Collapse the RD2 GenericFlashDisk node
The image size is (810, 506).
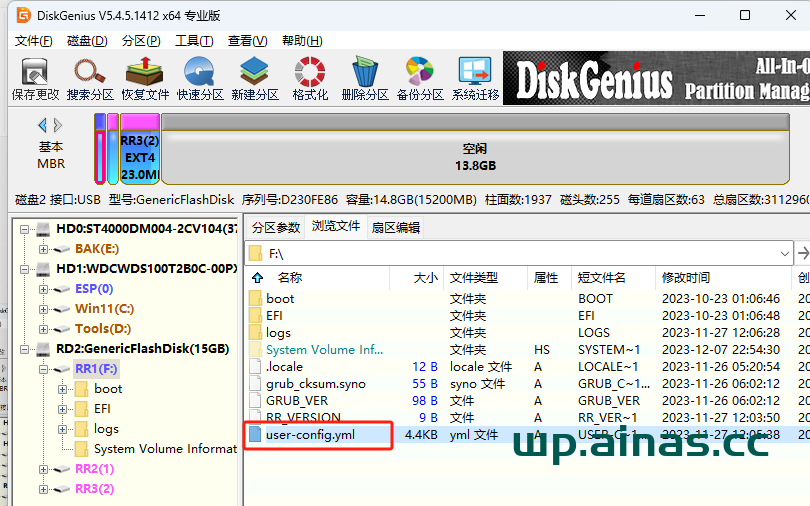pos(24,350)
